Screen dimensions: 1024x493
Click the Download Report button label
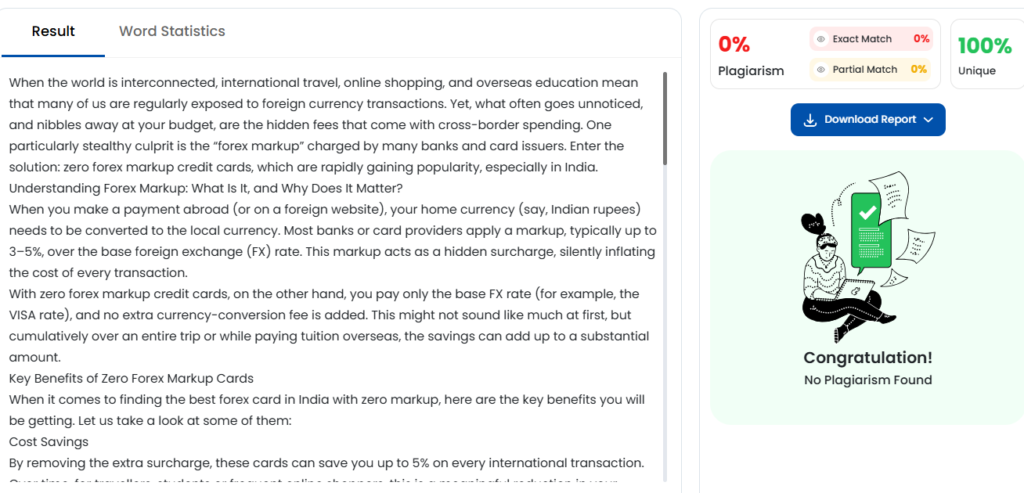[870, 119]
